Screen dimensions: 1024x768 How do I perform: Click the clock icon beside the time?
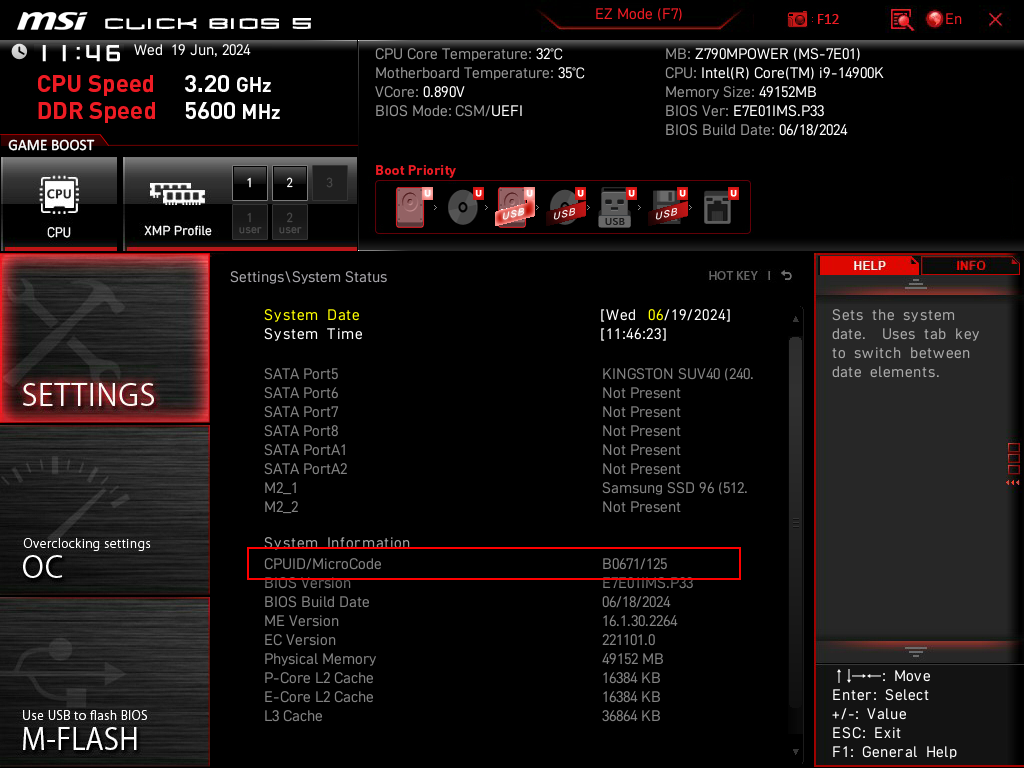click(x=20, y=51)
